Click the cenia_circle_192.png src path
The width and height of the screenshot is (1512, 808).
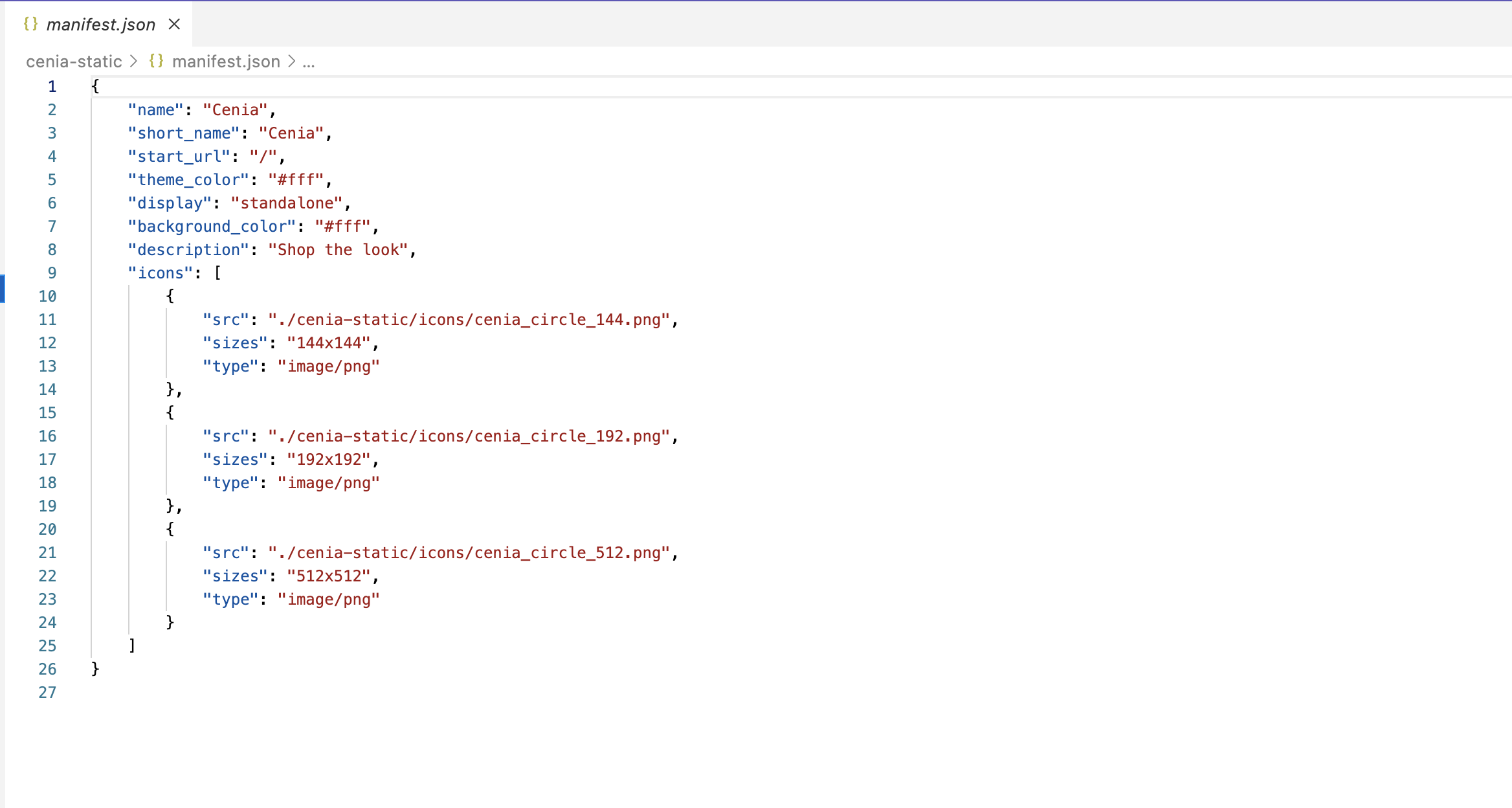point(469,436)
